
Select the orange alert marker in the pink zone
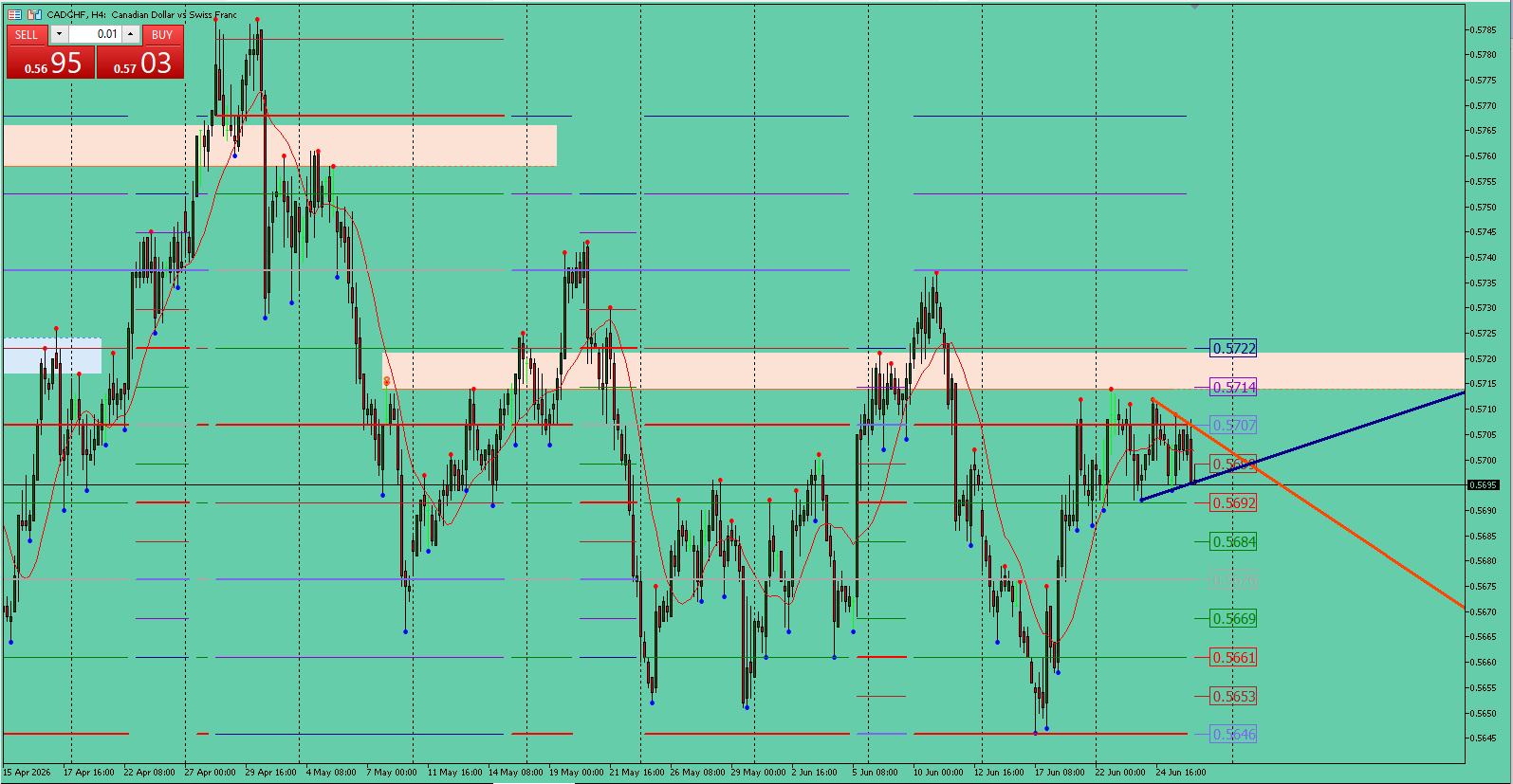coord(386,381)
